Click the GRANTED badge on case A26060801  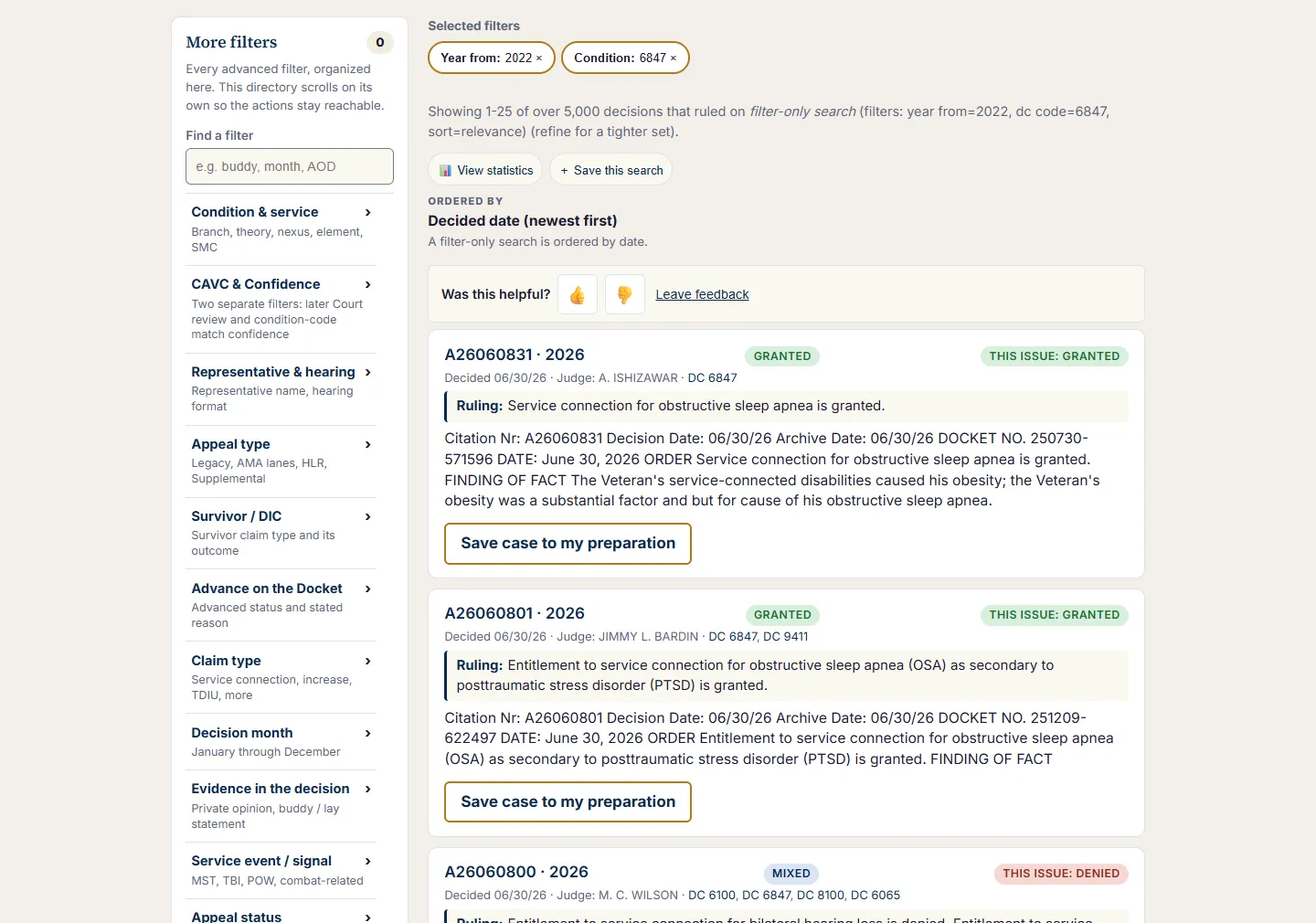[x=782, y=615]
